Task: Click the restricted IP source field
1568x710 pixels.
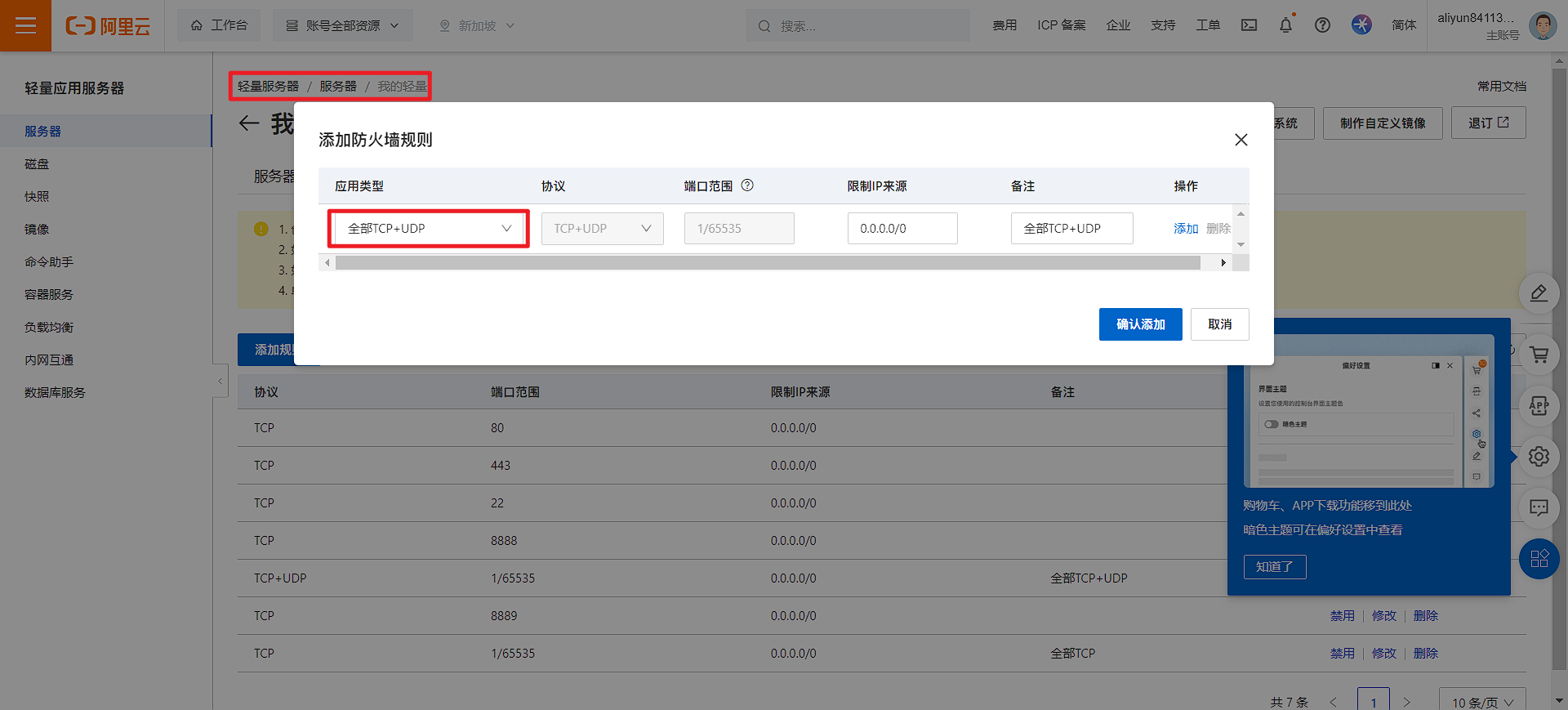Action: [x=902, y=229]
